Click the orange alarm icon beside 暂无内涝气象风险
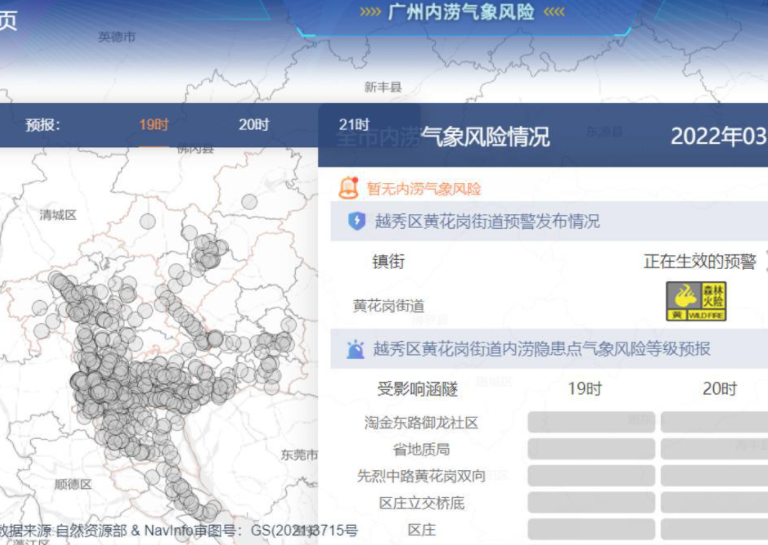Screen dimensions: 768x545 click(x=348, y=187)
